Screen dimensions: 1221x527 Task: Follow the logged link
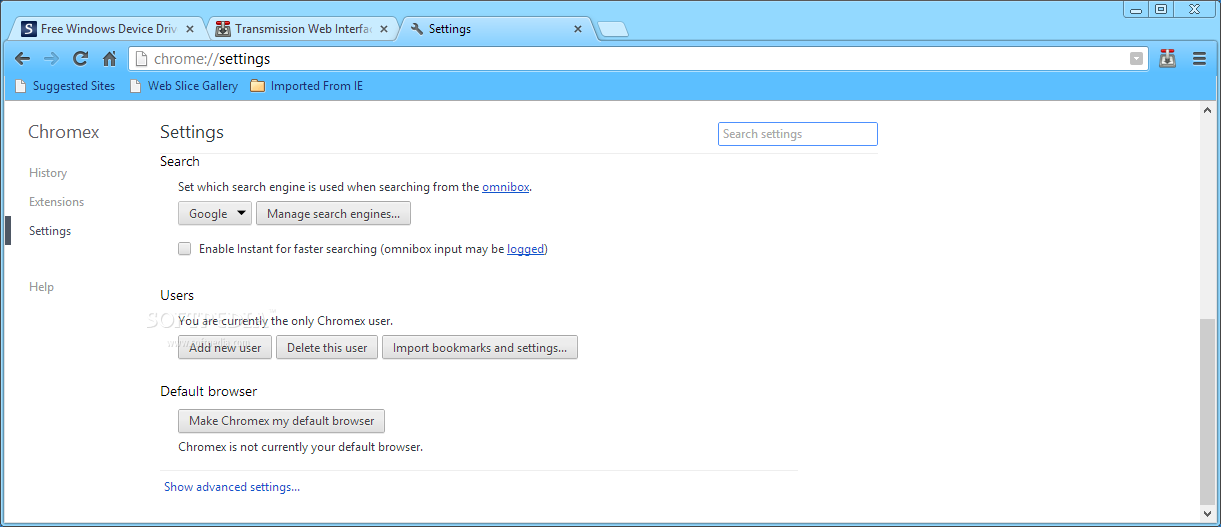(525, 249)
